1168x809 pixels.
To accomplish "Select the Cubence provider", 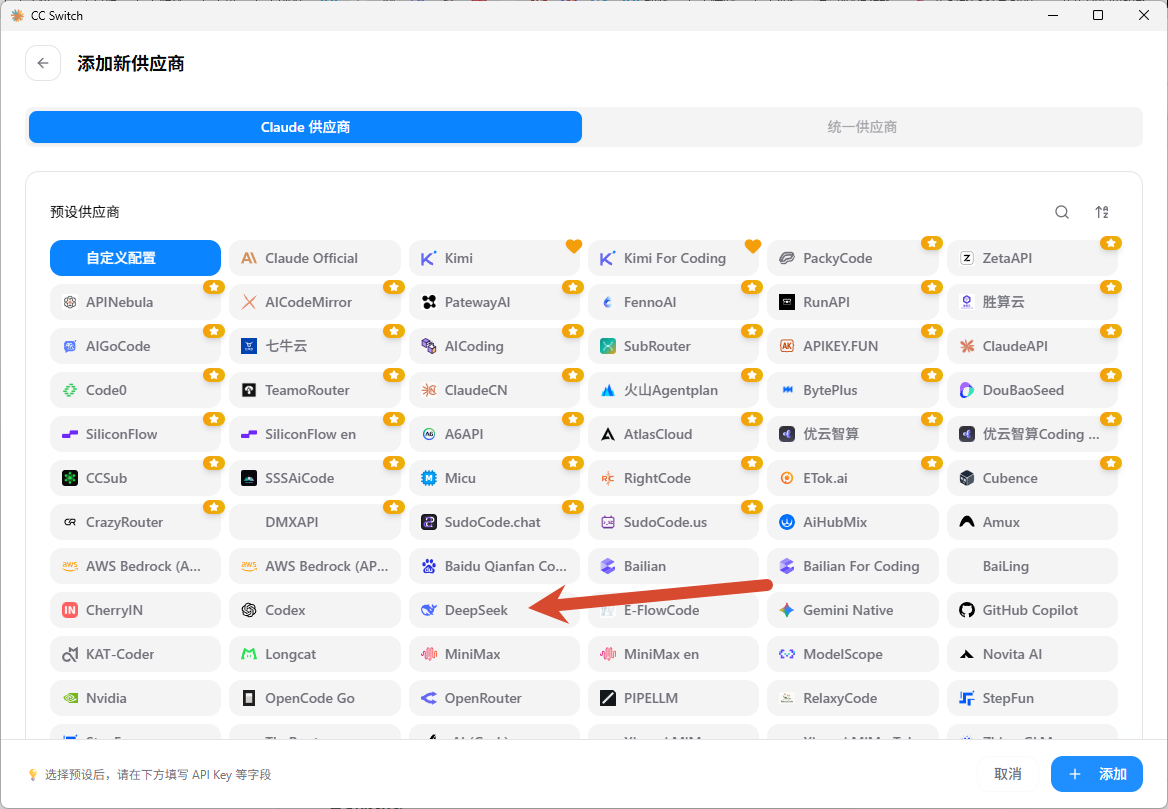I will click(1032, 478).
